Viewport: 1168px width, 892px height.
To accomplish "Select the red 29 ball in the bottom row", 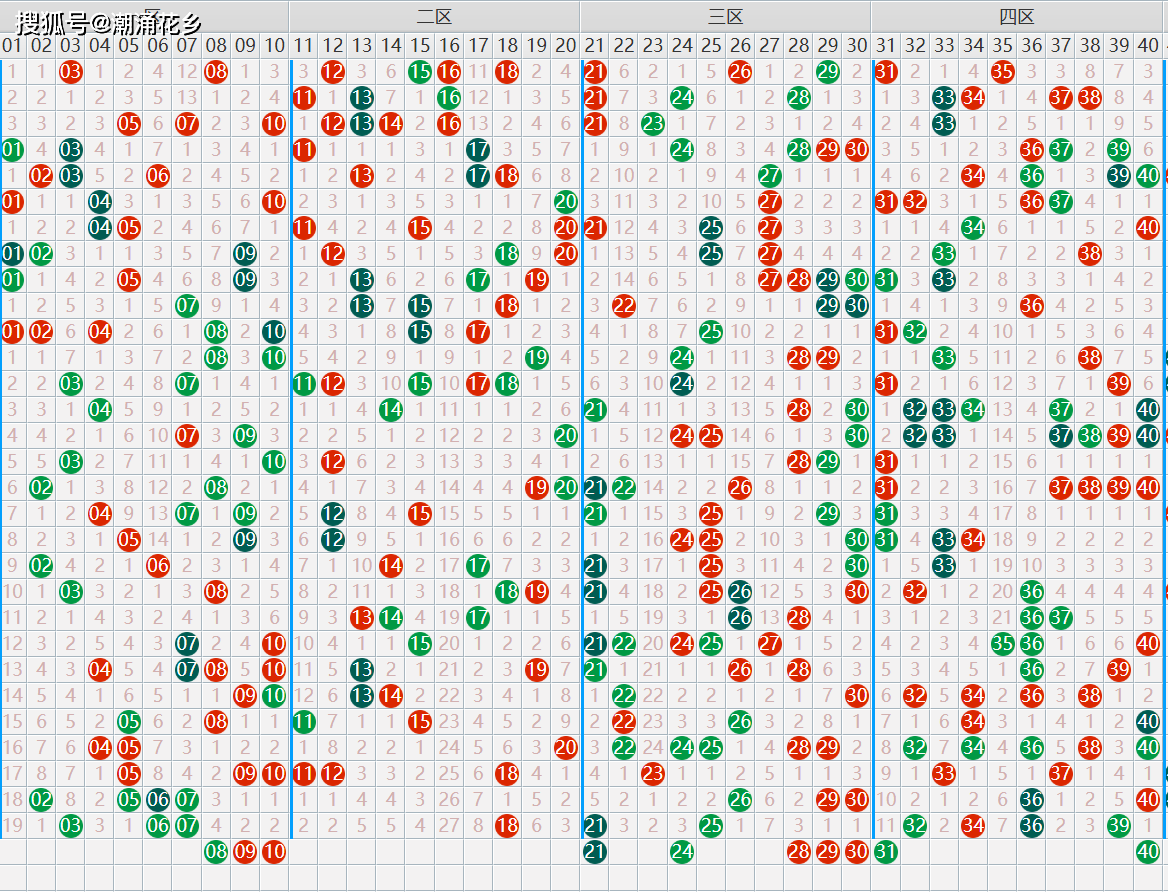I will tap(827, 852).
